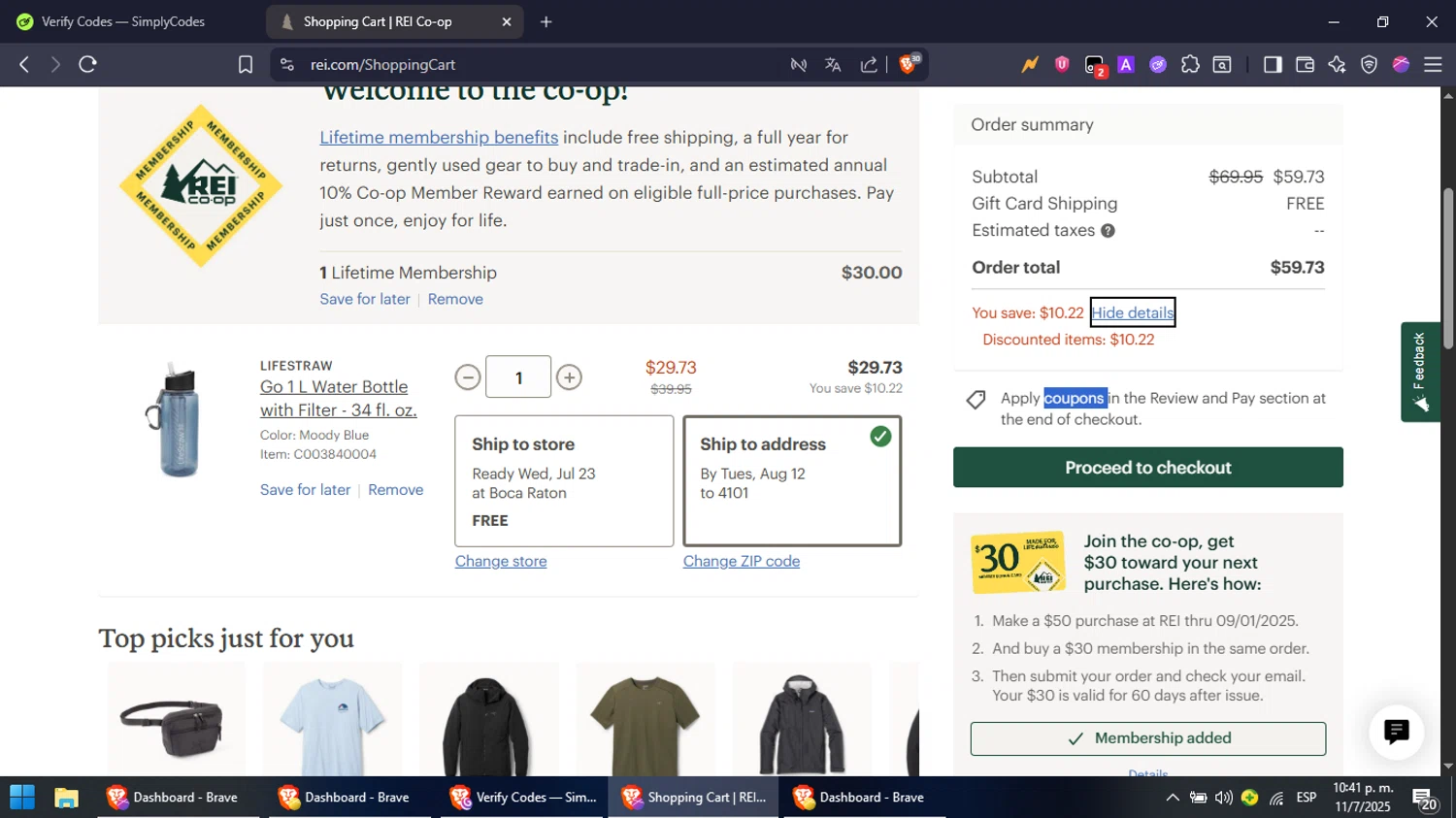Select the Ship to store option
1456x818 pixels.
564,481
